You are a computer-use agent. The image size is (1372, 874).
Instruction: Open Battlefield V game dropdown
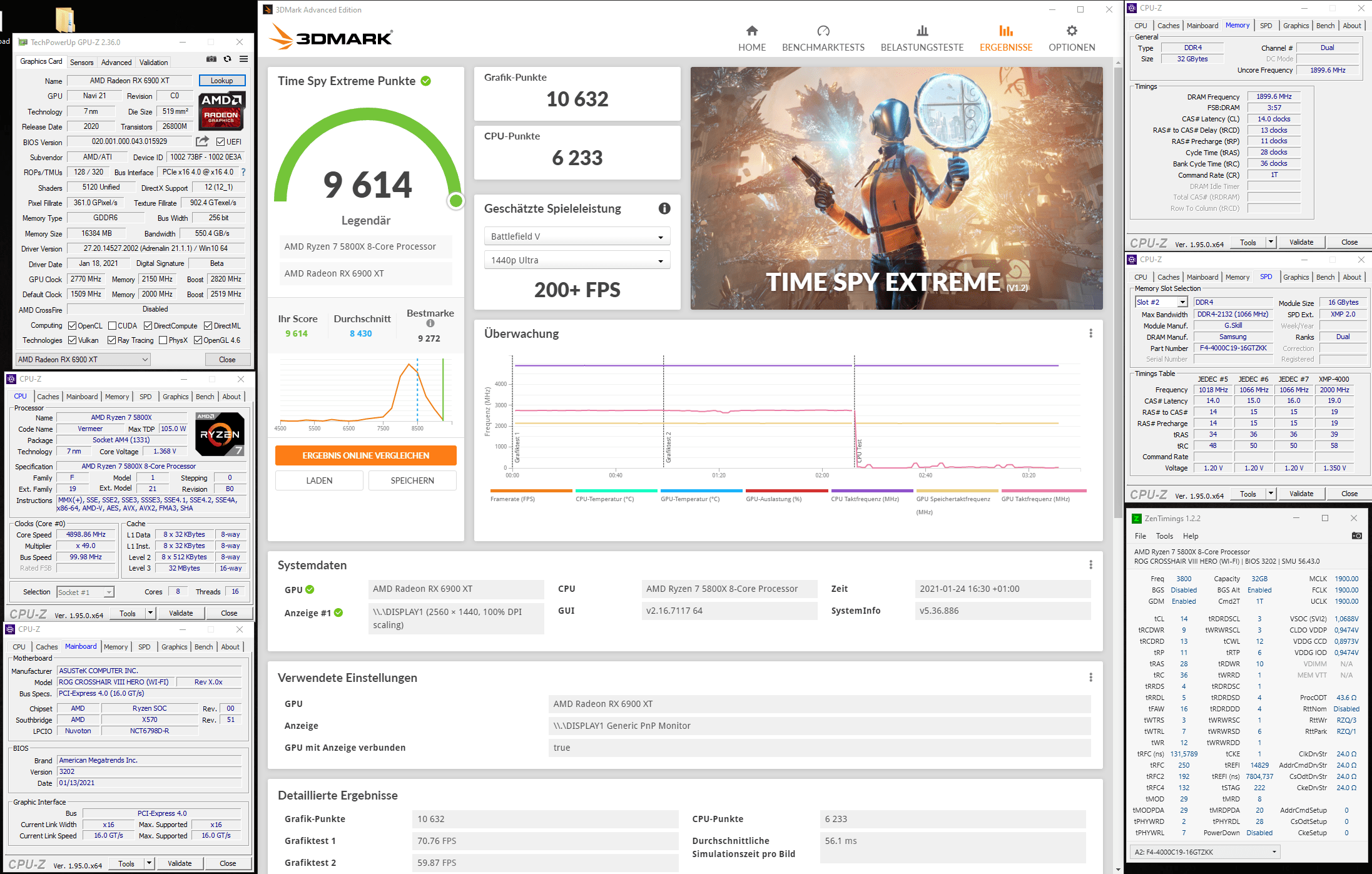(577, 236)
